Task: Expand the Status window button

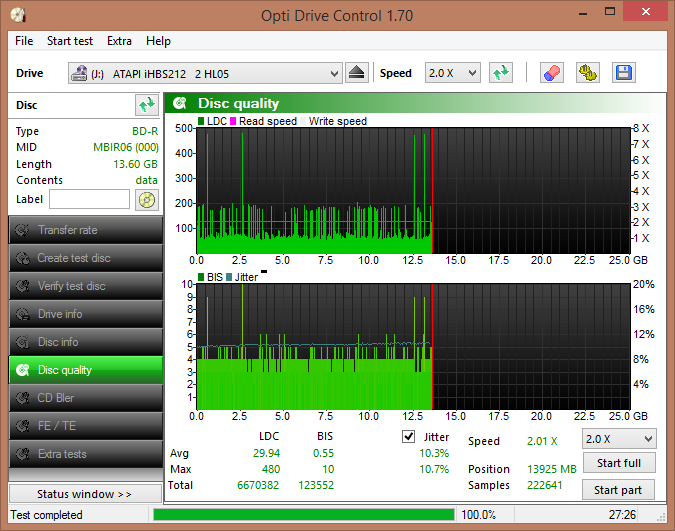Action: 85,494
